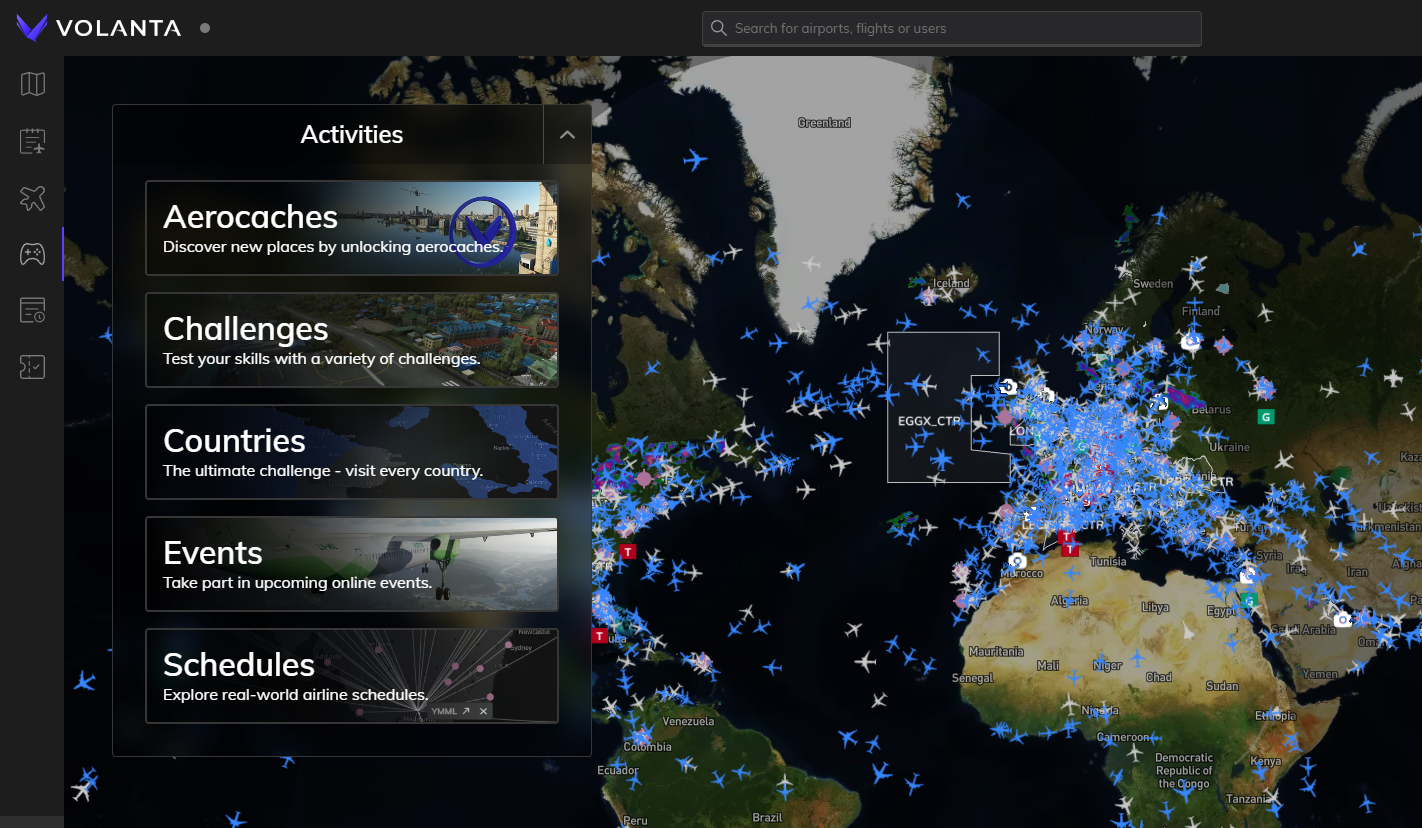The width and height of the screenshot is (1422, 828).
Task: Click the Mauritania map label
Action: (x=995, y=651)
